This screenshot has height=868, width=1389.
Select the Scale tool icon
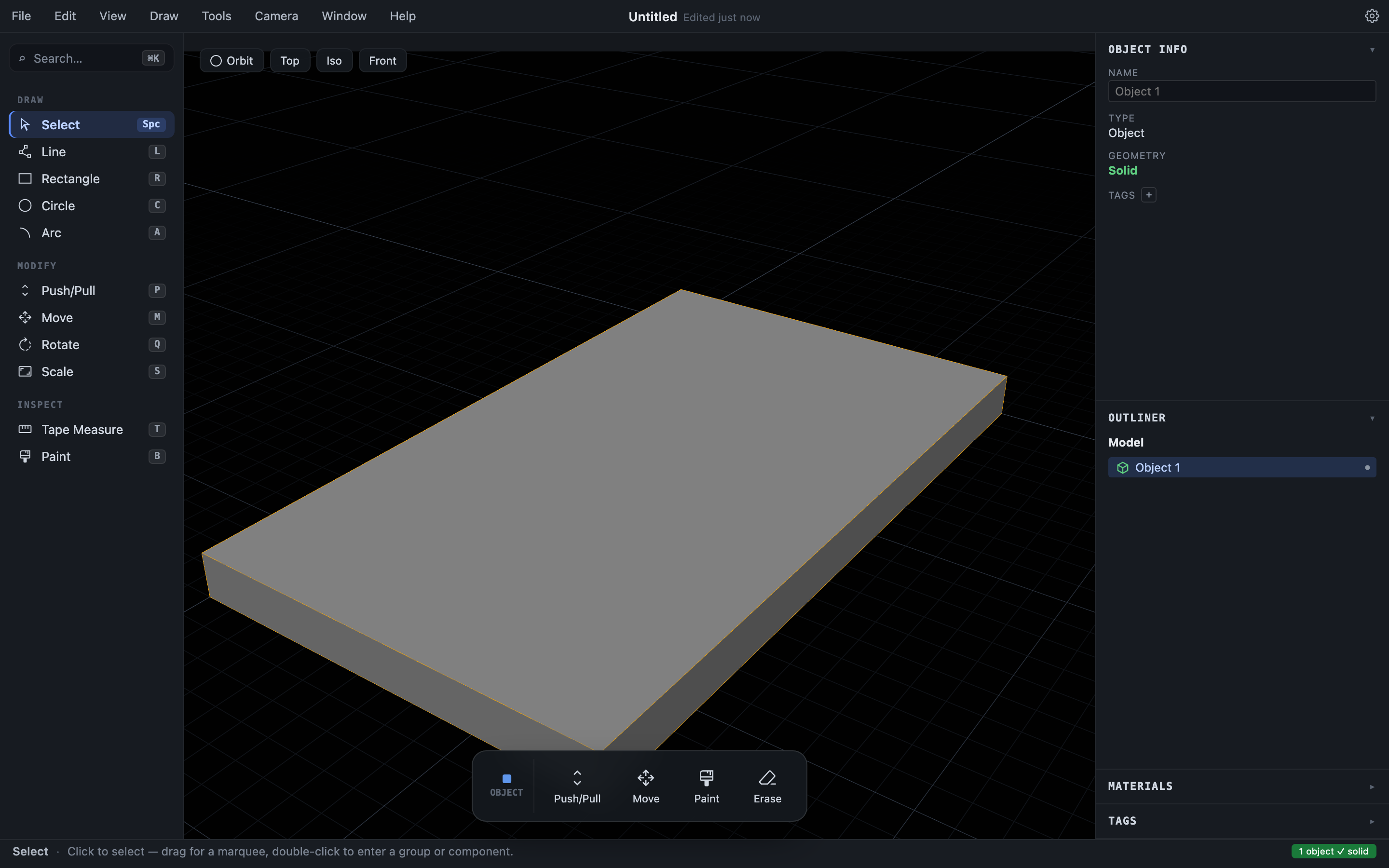[x=25, y=371]
